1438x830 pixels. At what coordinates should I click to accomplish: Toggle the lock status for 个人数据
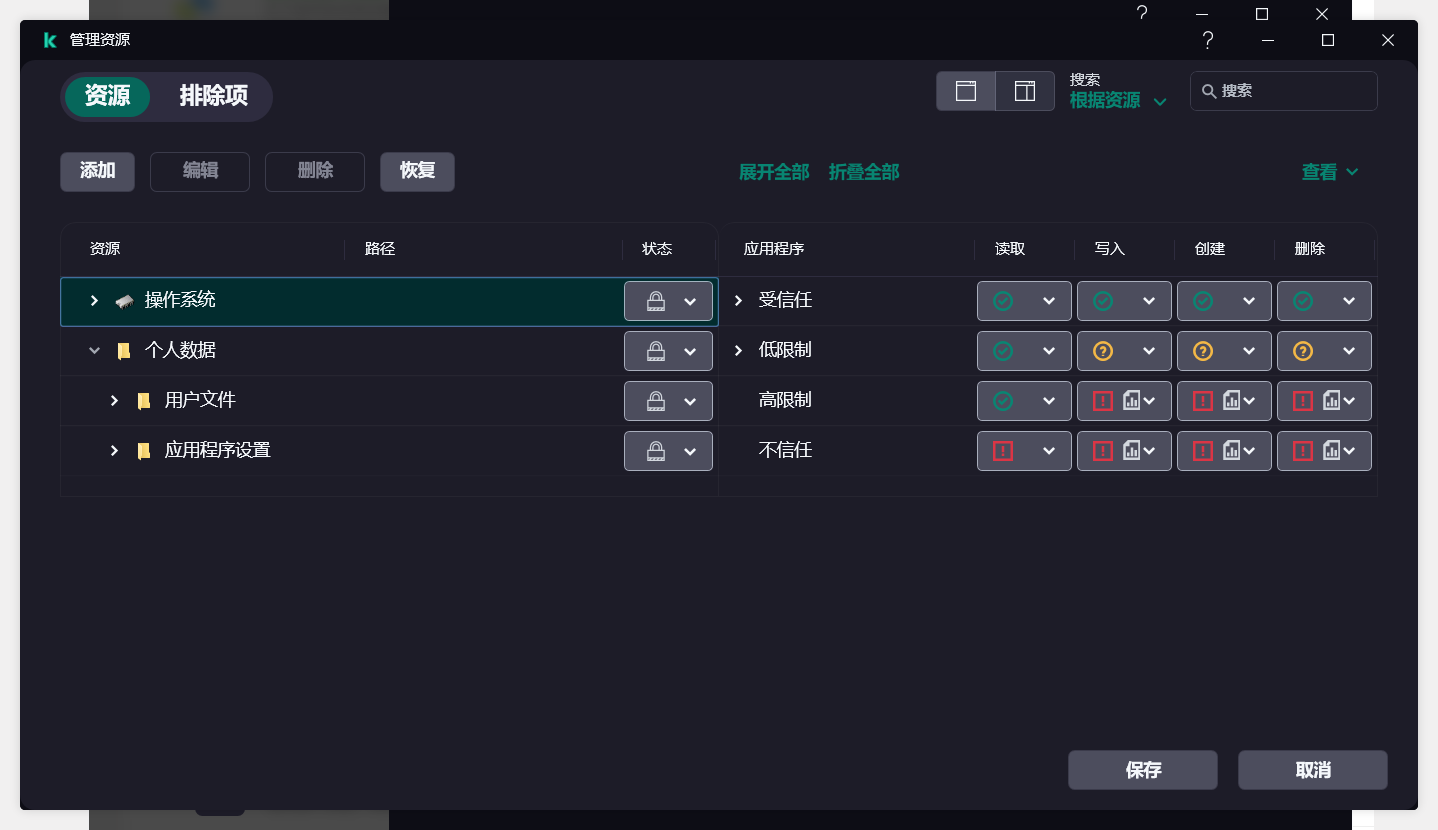click(657, 350)
